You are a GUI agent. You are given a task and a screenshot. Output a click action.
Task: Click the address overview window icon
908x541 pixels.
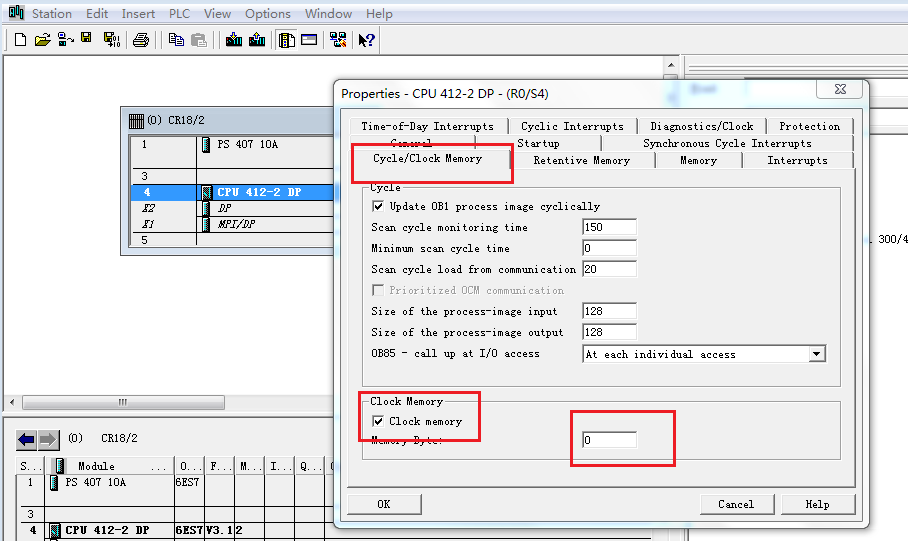(x=309, y=39)
